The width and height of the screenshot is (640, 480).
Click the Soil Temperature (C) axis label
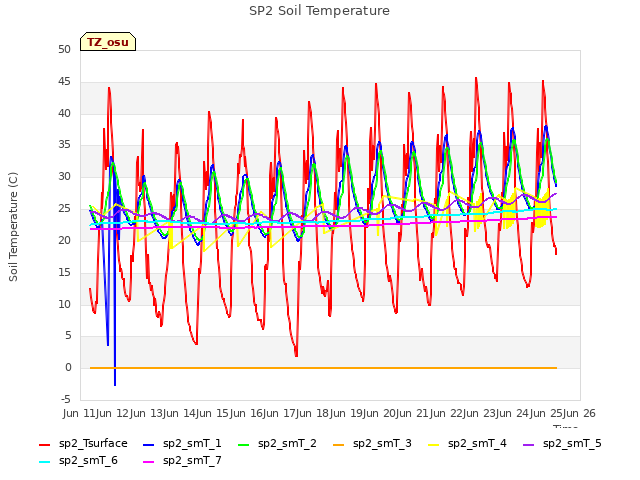point(13,227)
